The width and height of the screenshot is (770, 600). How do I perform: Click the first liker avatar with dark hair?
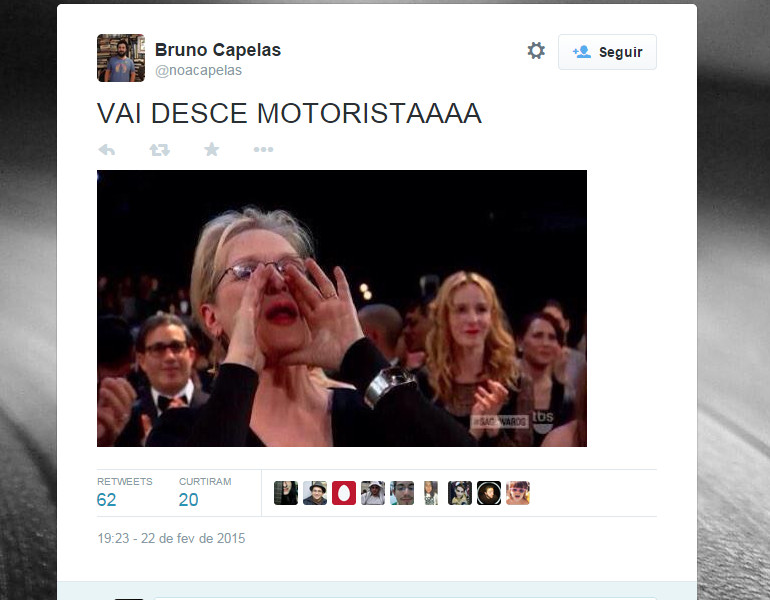pos(286,493)
